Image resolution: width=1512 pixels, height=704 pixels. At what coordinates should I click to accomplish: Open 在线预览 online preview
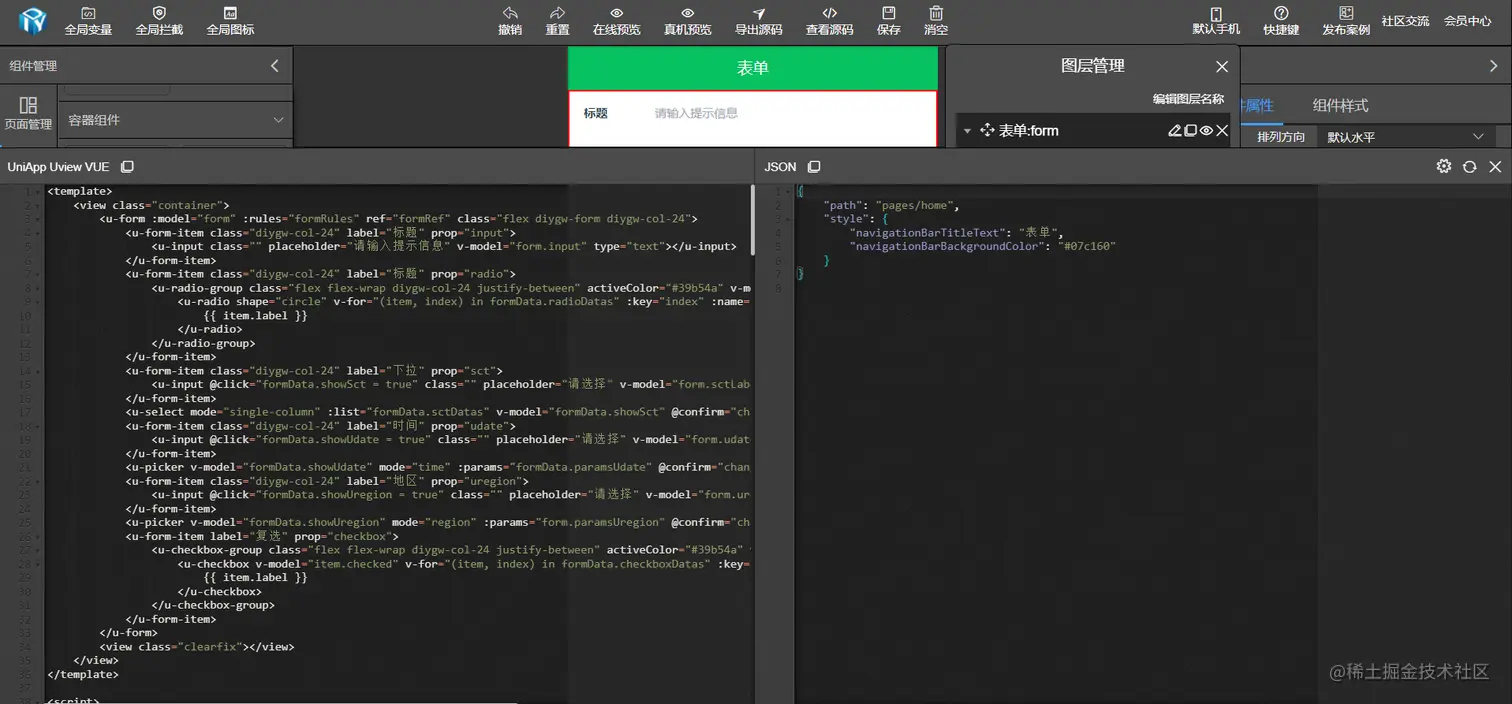tap(616, 21)
